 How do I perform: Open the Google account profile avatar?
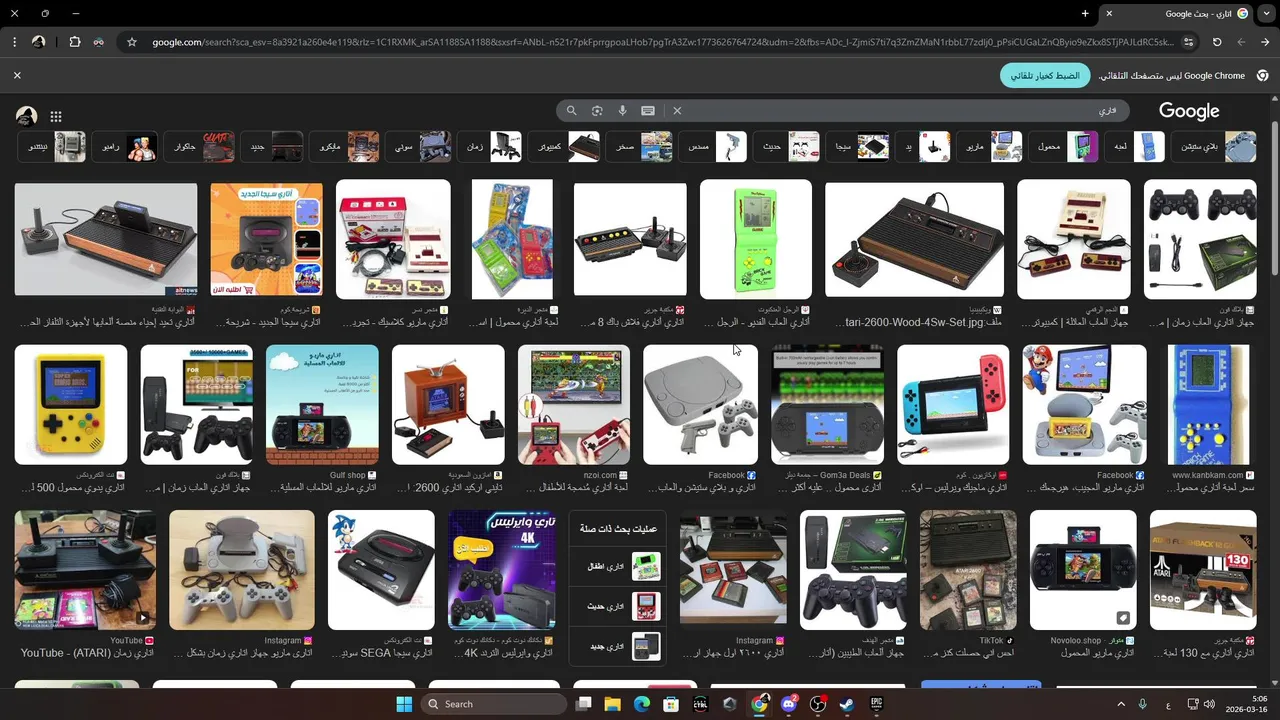27,116
